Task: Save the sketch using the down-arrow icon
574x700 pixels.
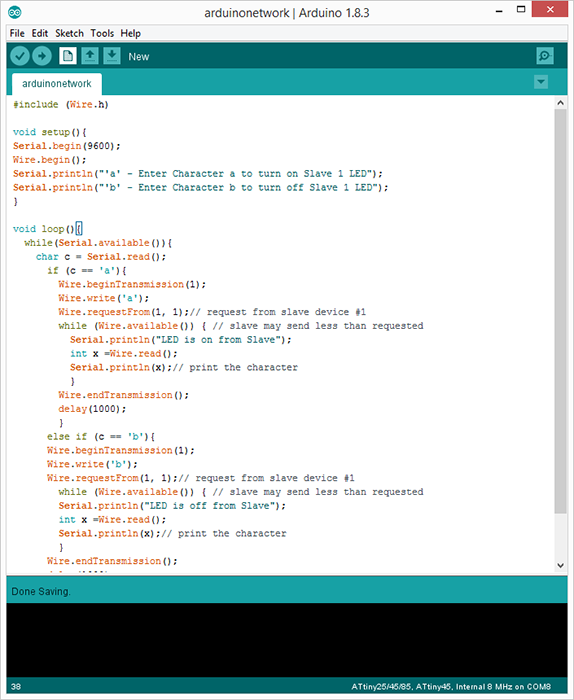Action: click(112, 56)
